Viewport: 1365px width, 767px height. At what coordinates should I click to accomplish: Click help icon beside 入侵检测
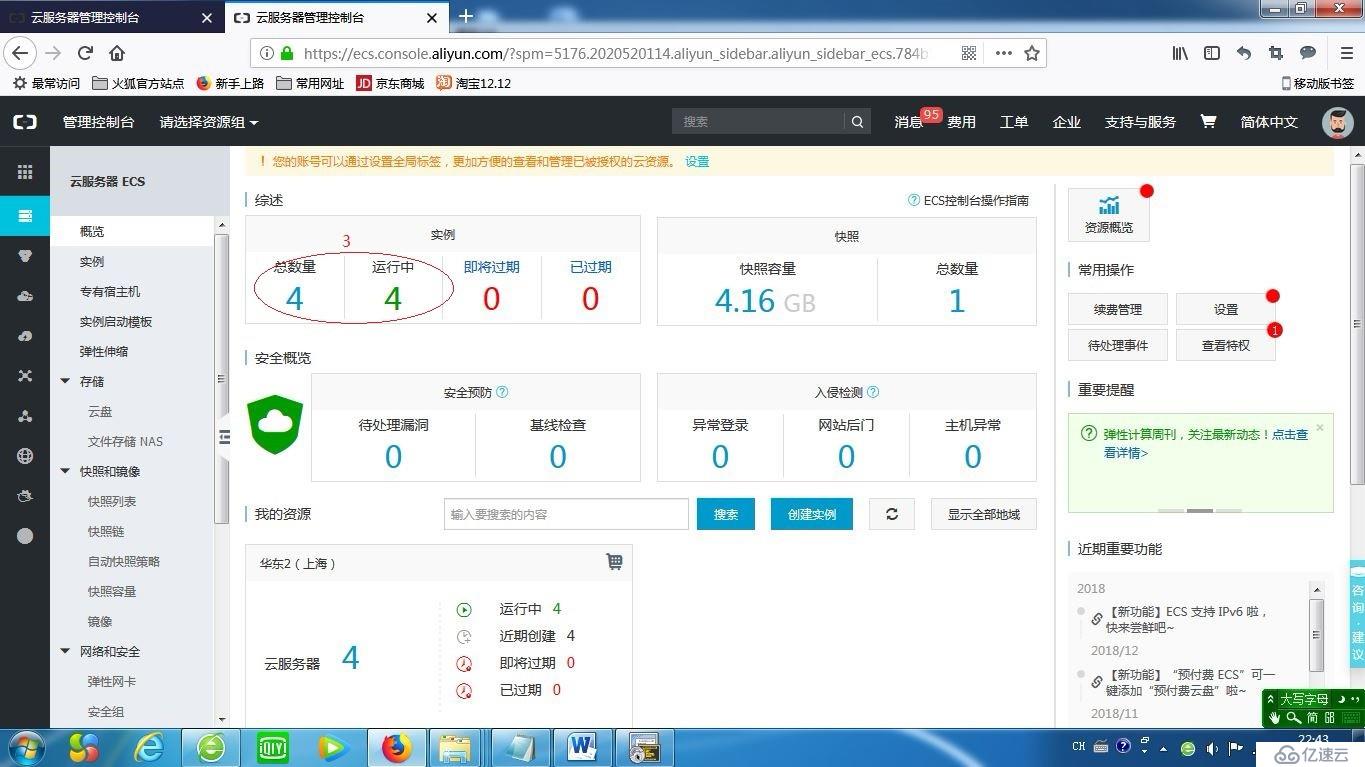tap(873, 392)
